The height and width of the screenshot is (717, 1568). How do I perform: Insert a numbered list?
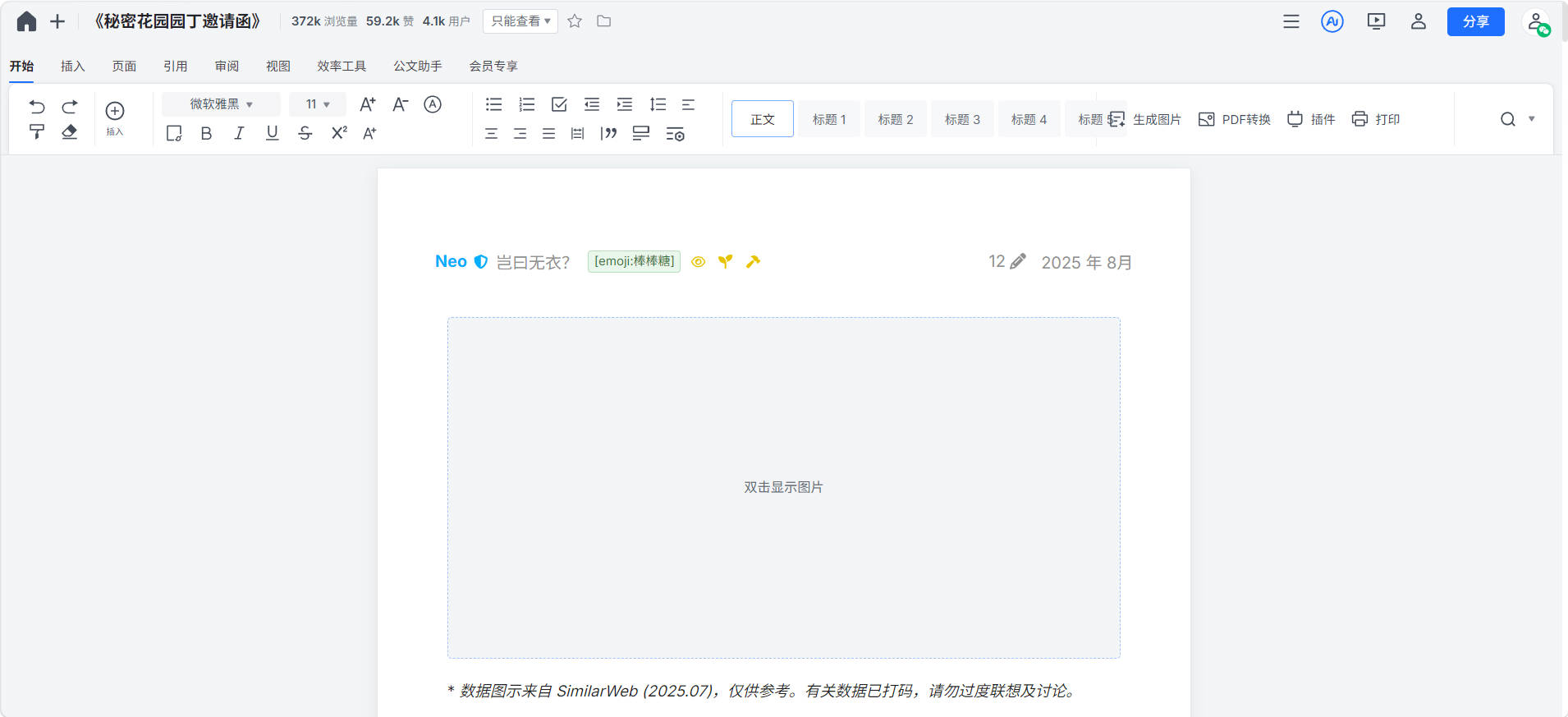pyautogui.click(x=527, y=104)
